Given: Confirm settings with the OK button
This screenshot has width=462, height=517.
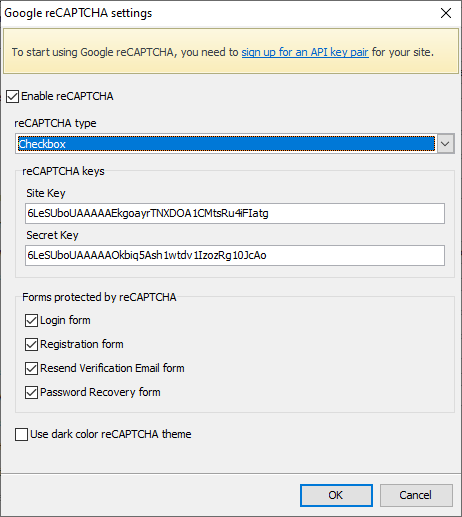Looking at the screenshot, I should coord(336,495).
